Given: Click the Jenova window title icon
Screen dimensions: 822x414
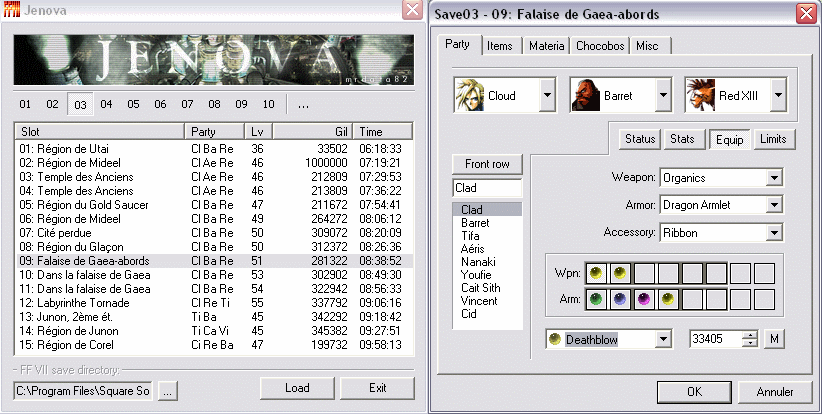Looking at the screenshot, I should click(x=12, y=10).
